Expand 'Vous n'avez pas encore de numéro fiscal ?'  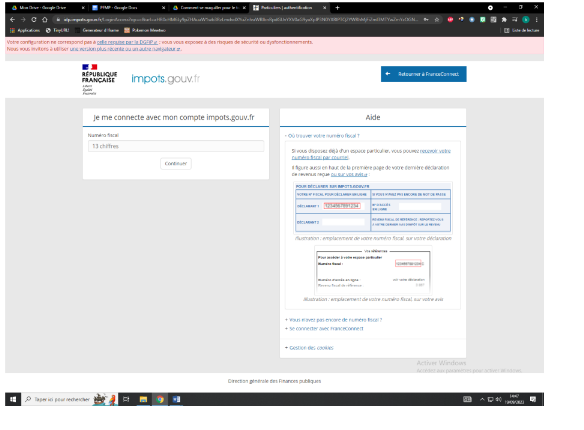click(333, 320)
